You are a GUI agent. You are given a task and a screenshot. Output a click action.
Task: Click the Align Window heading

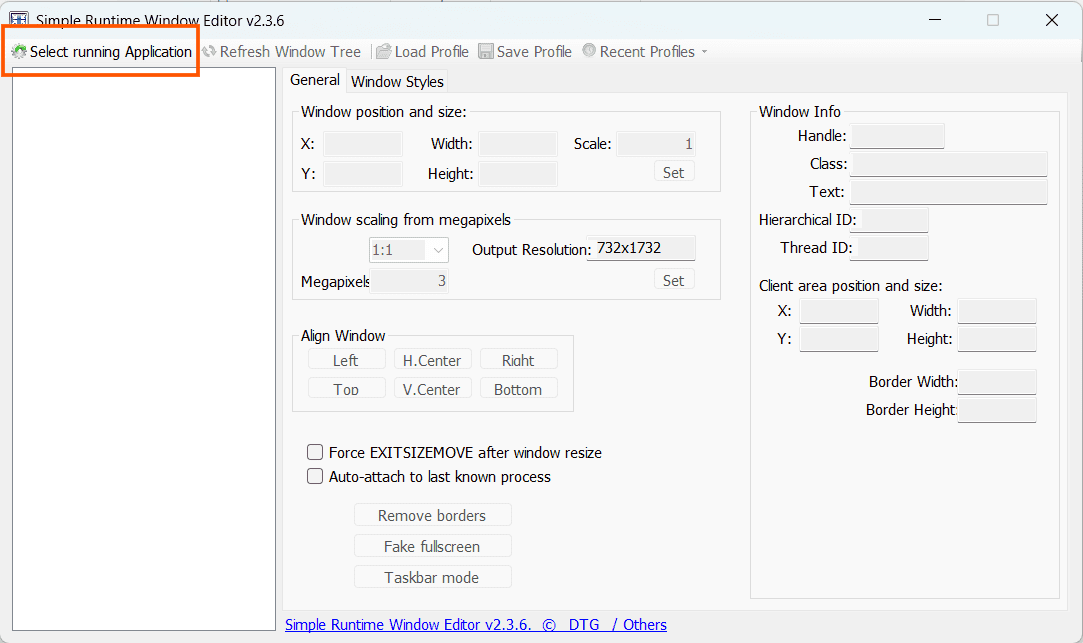[343, 336]
